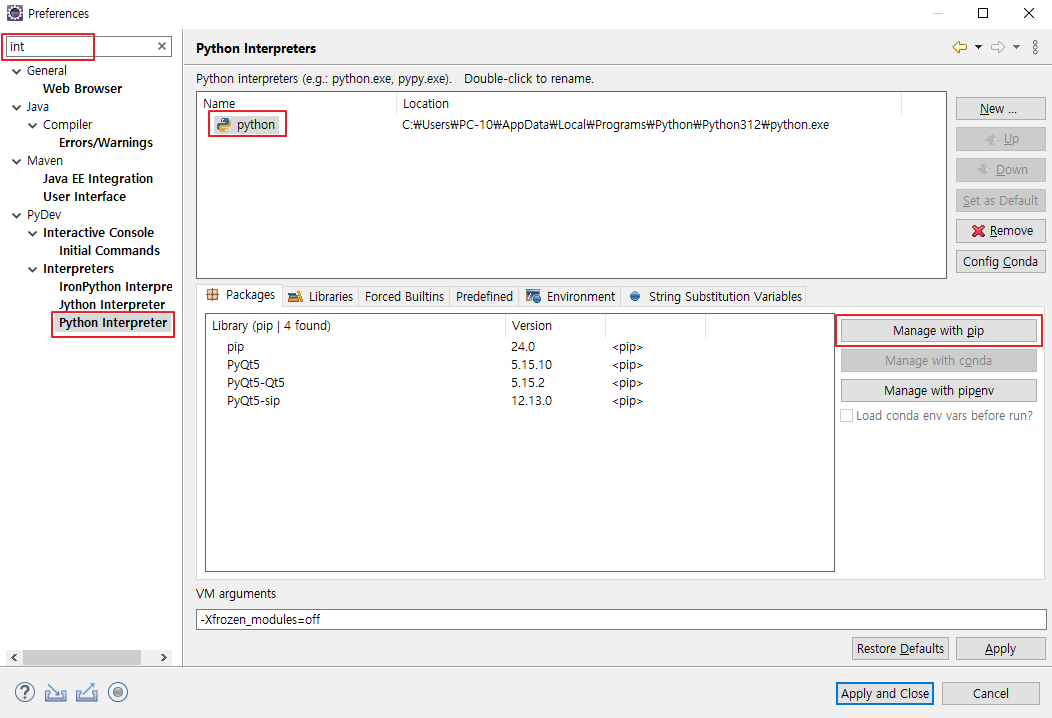This screenshot has width=1052, height=718.
Task: Select Errors/Warnings preference page
Action: [106, 143]
